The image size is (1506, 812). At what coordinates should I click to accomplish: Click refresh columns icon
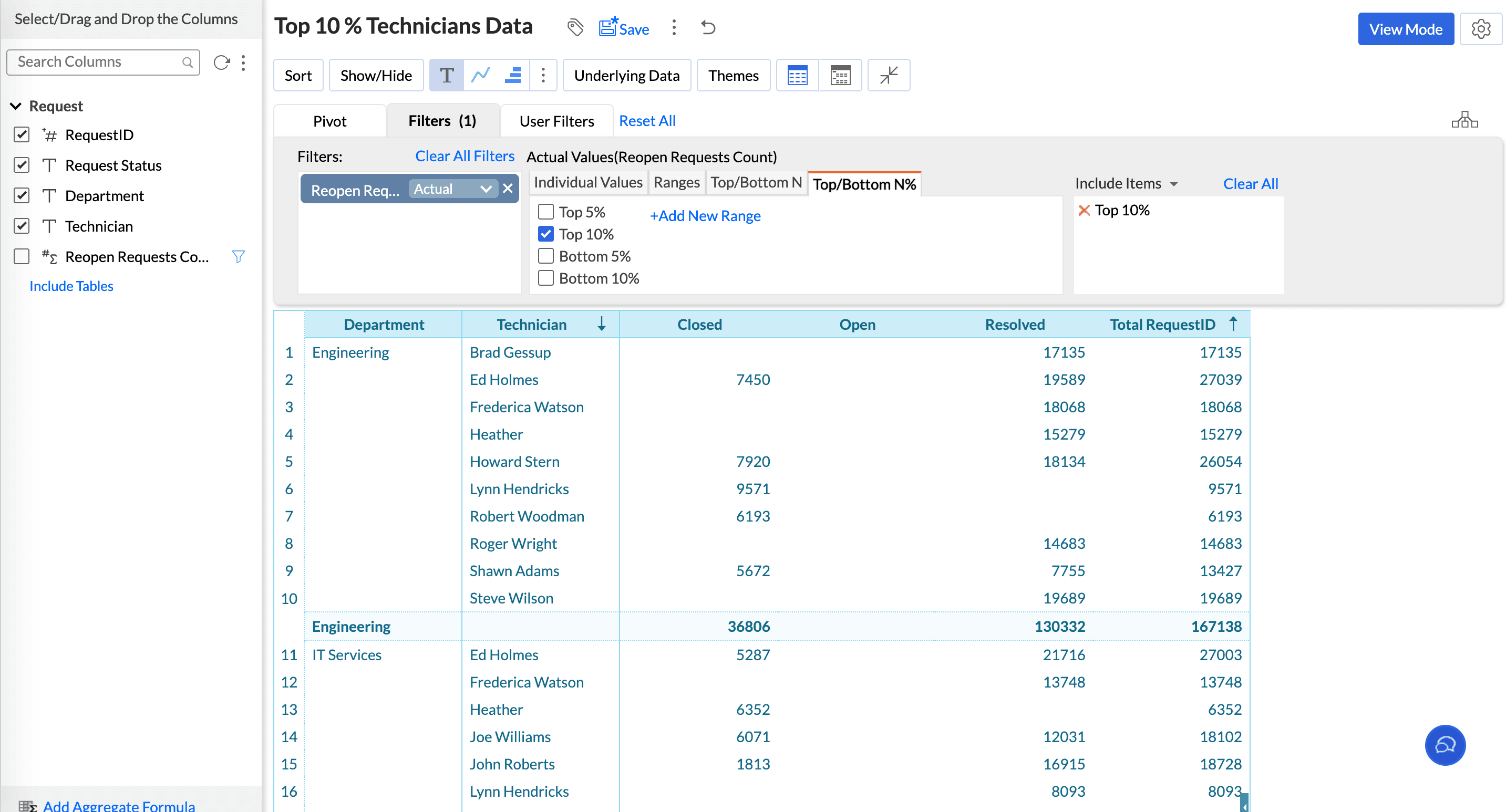(x=222, y=62)
